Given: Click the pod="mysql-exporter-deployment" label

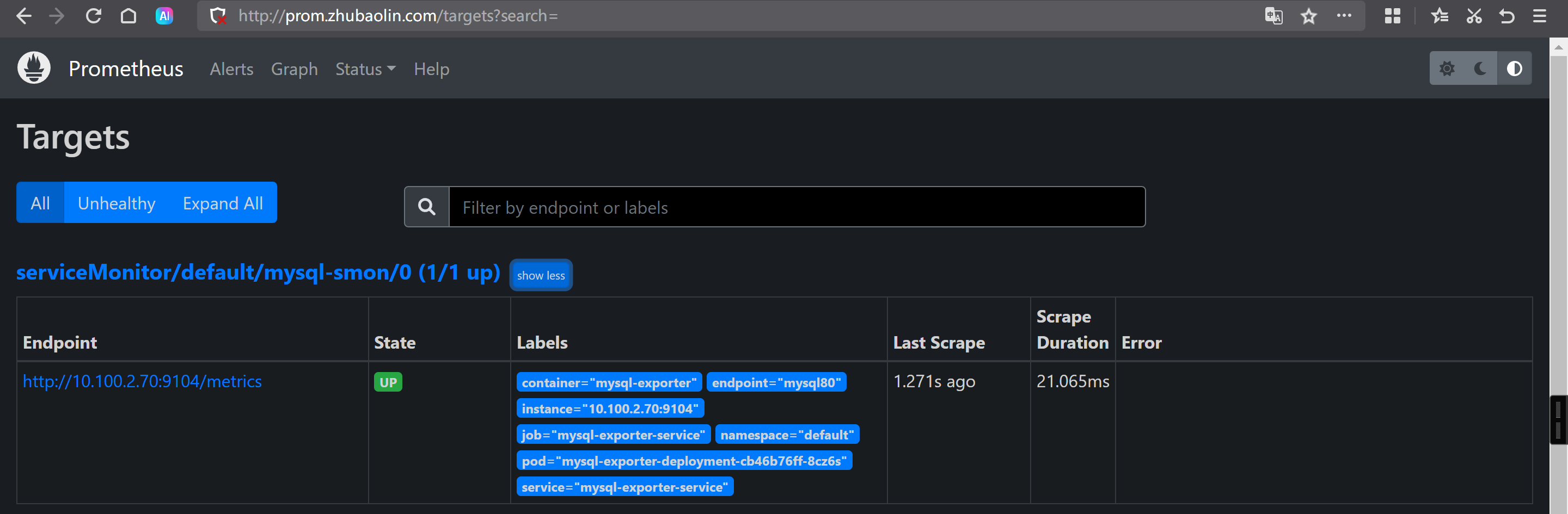Looking at the screenshot, I should coord(684,461).
